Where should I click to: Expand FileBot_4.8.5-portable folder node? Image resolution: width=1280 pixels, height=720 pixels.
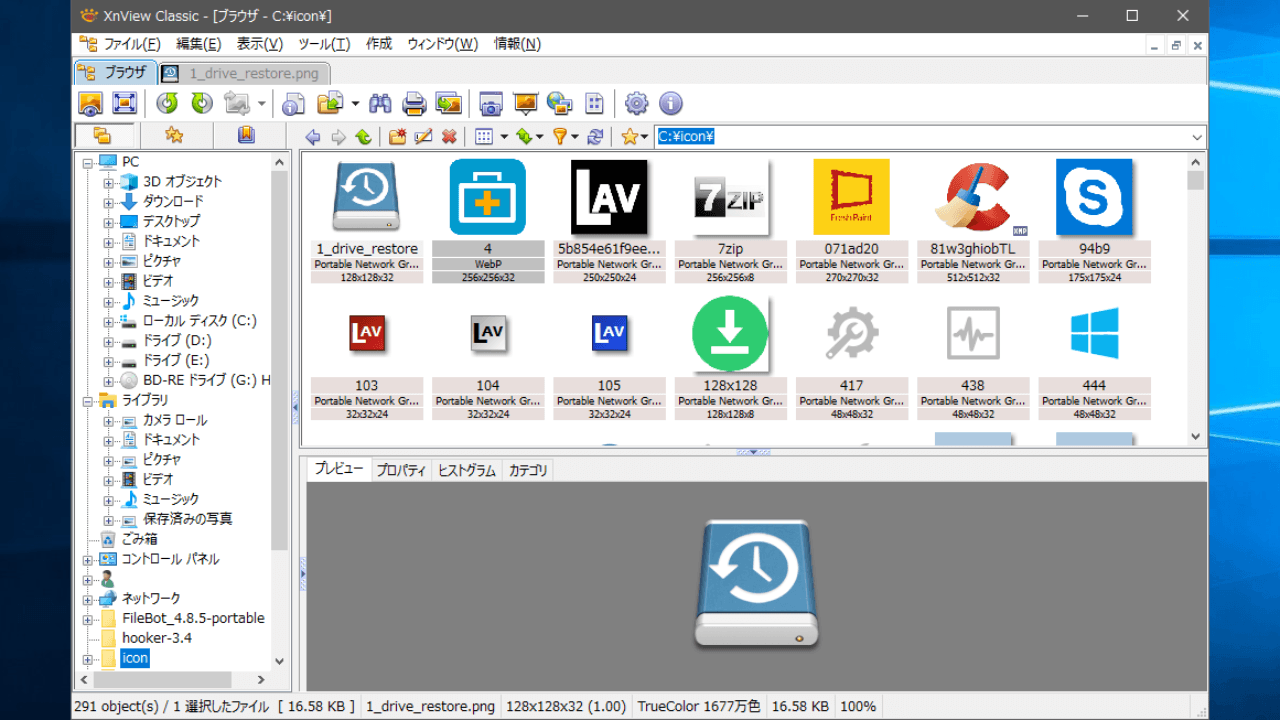88,619
